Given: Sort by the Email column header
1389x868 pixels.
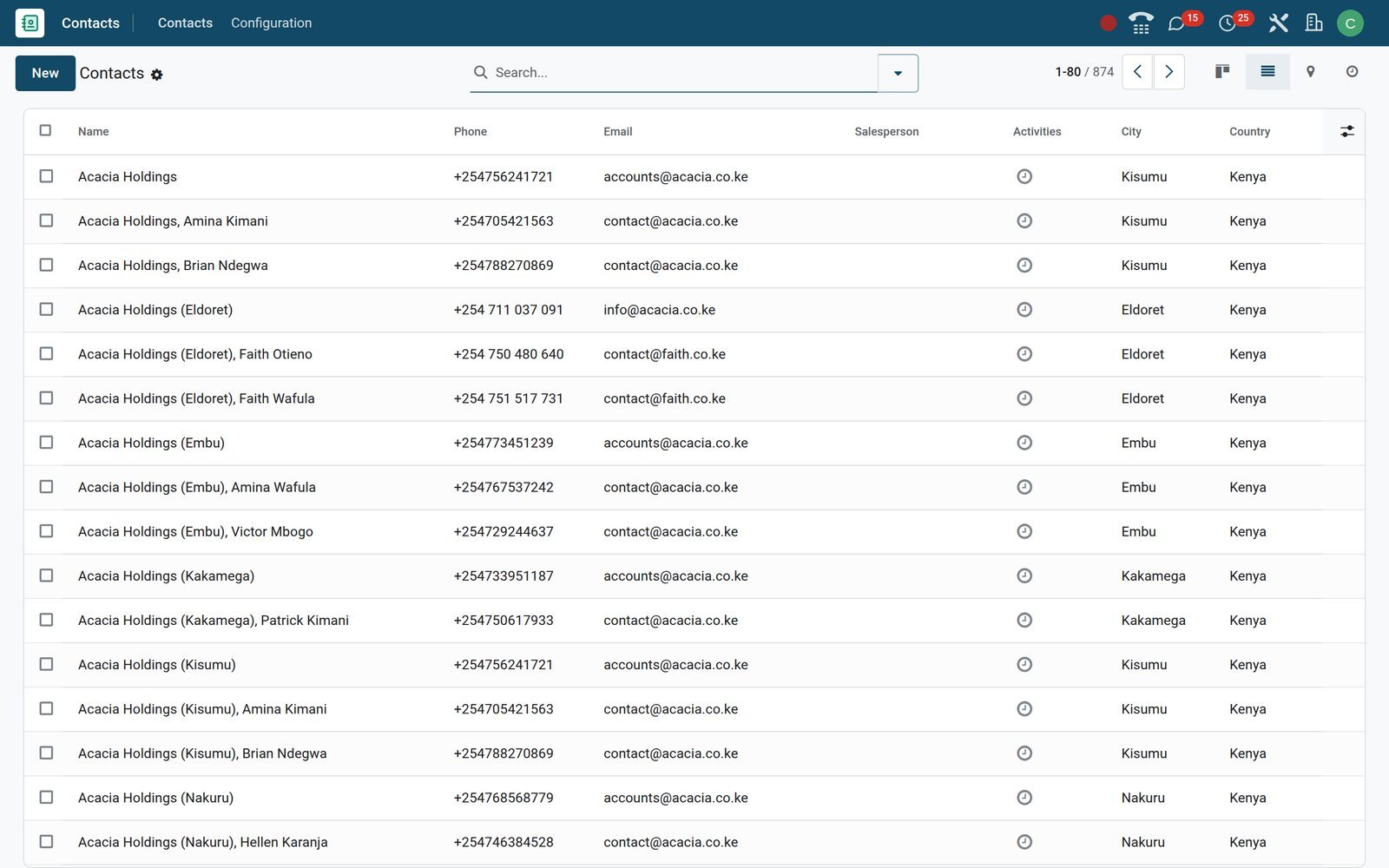Looking at the screenshot, I should coord(618,132).
